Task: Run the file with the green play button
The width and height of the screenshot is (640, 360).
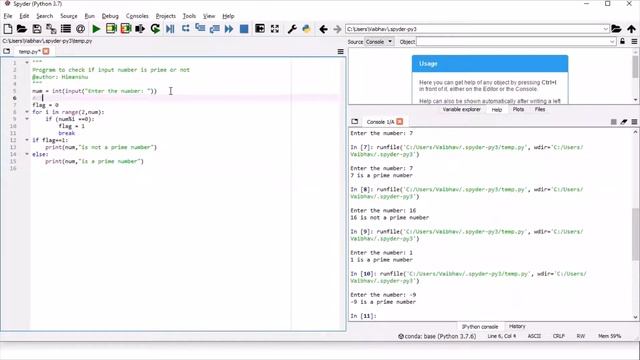Action: 96,29
